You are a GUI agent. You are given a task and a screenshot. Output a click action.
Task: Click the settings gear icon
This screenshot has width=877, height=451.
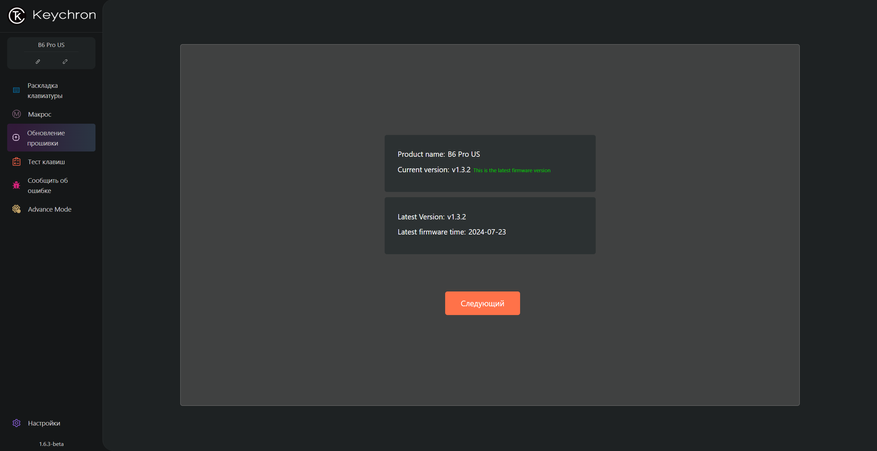coord(16,423)
